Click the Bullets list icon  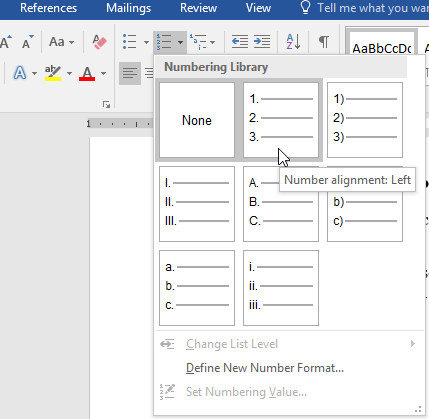click(130, 42)
